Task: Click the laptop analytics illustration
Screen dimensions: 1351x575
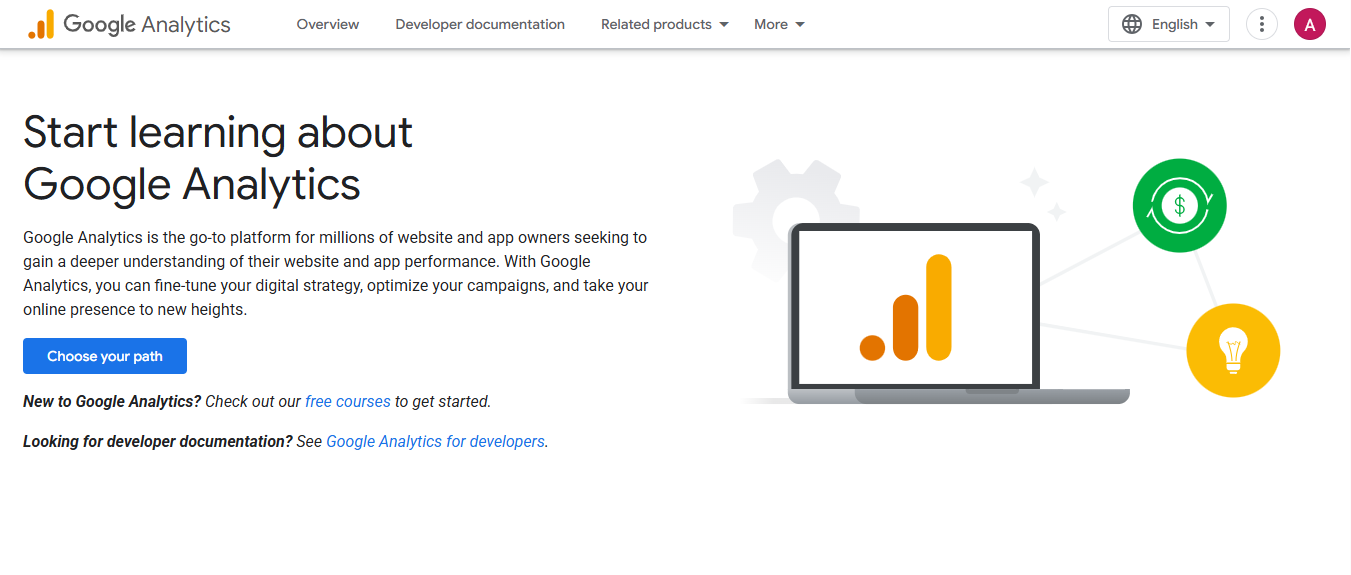Action: tap(959, 313)
